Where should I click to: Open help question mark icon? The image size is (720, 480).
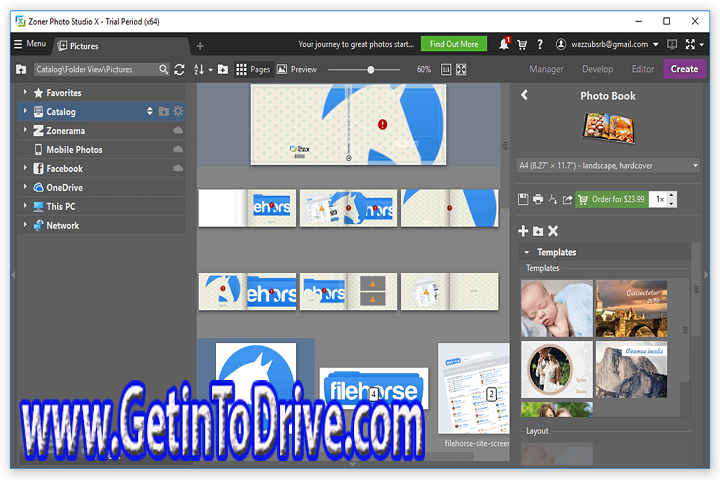click(540, 45)
